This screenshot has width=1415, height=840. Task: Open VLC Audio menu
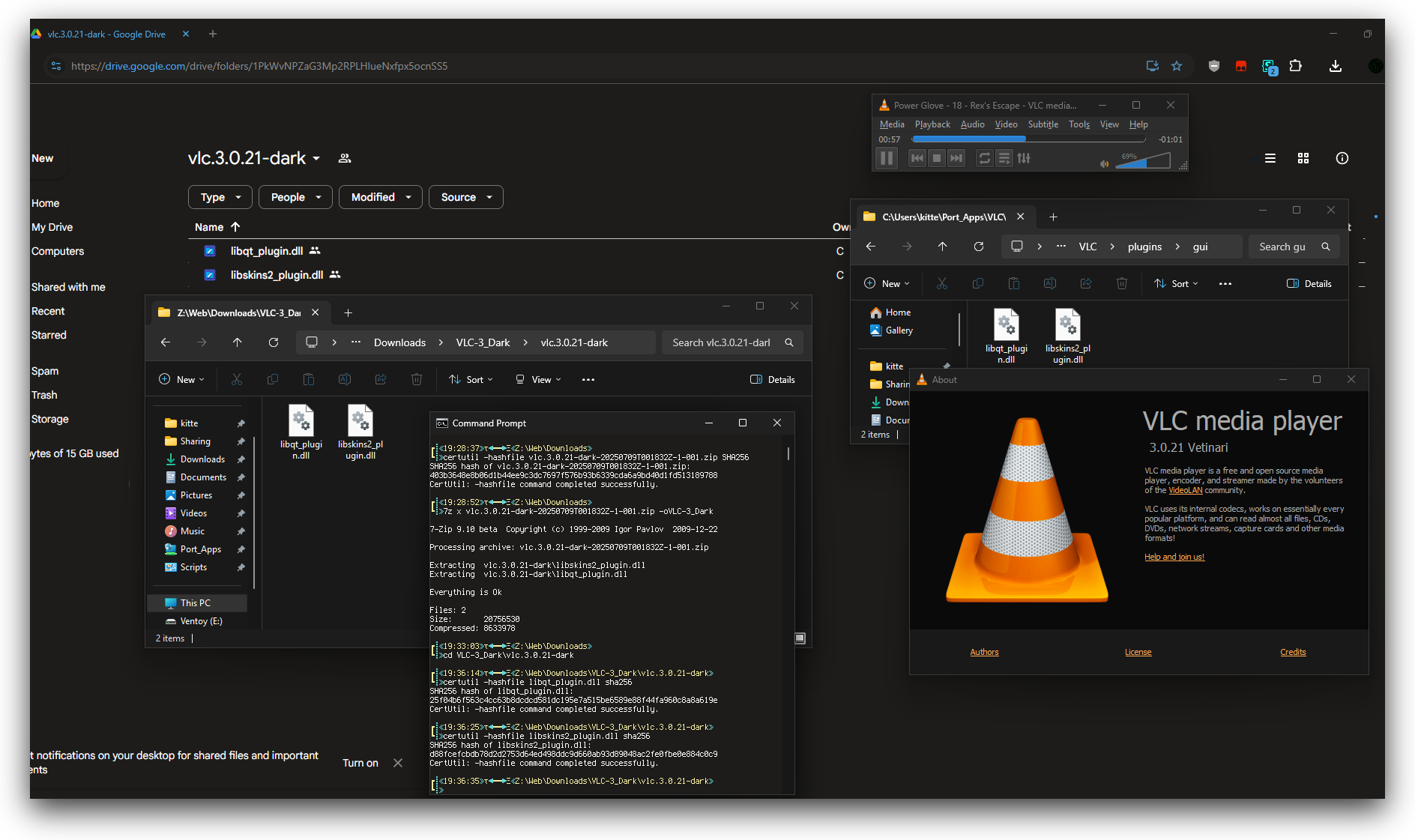point(973,124)
